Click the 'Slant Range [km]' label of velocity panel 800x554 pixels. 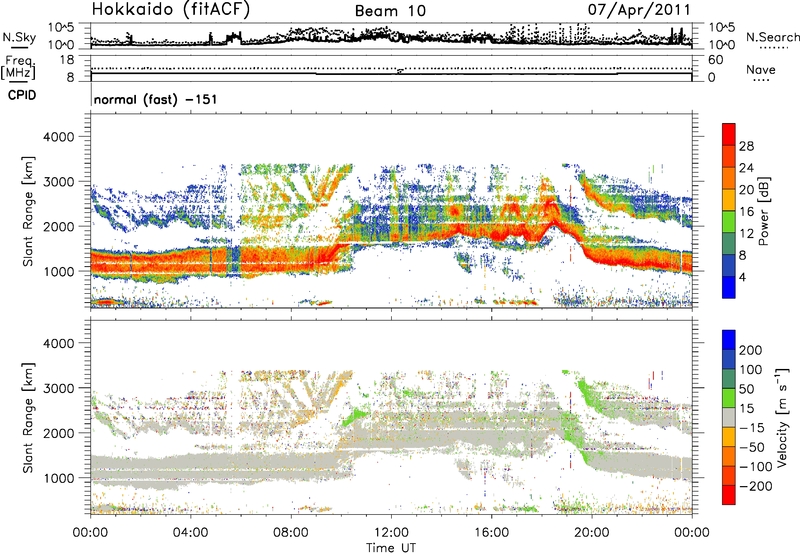(x=28, y=418)
